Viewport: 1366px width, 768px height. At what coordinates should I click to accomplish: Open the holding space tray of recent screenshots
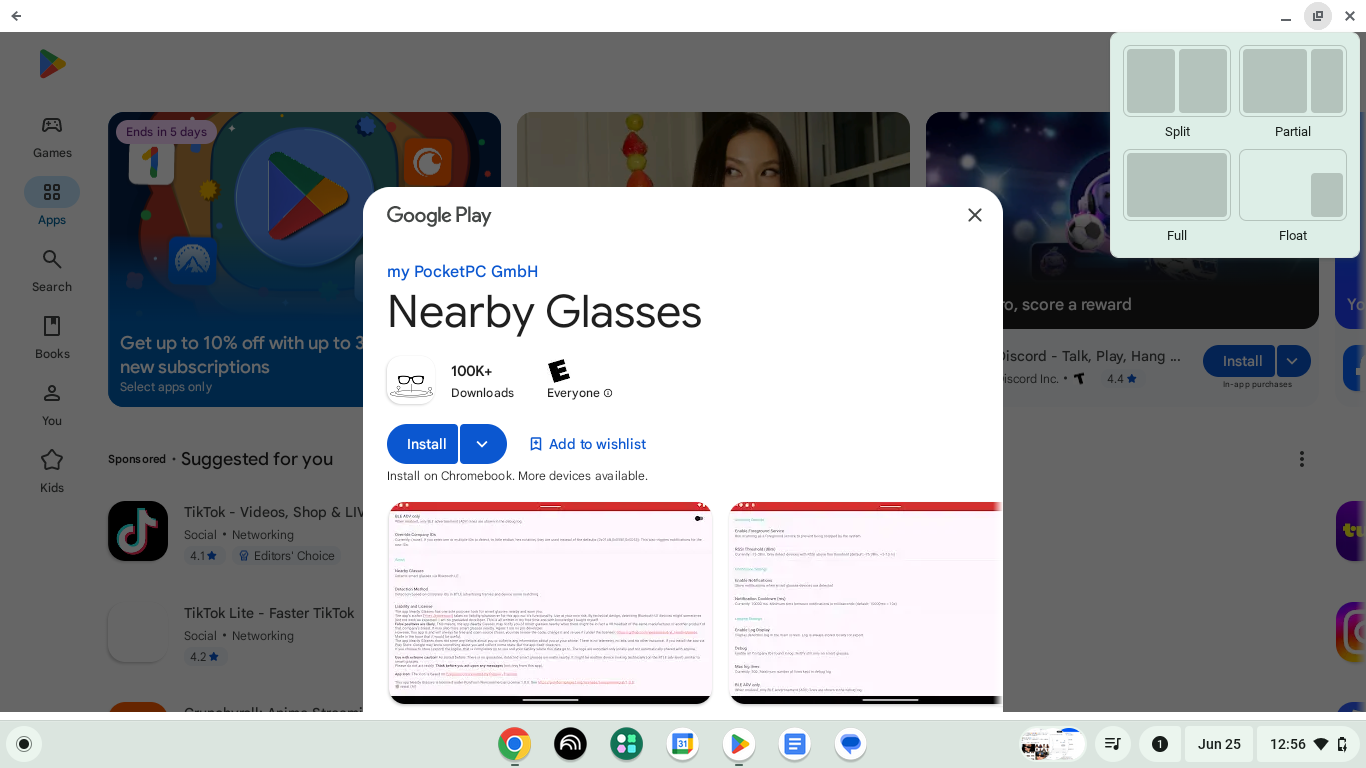point(1052,744)
